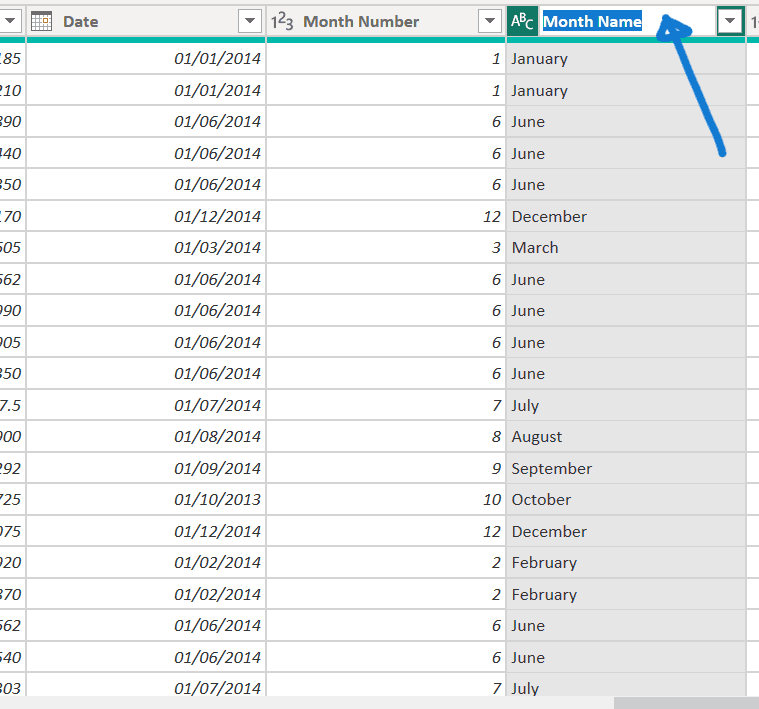Select the March cell in Month Name

(x=535, y=248)
